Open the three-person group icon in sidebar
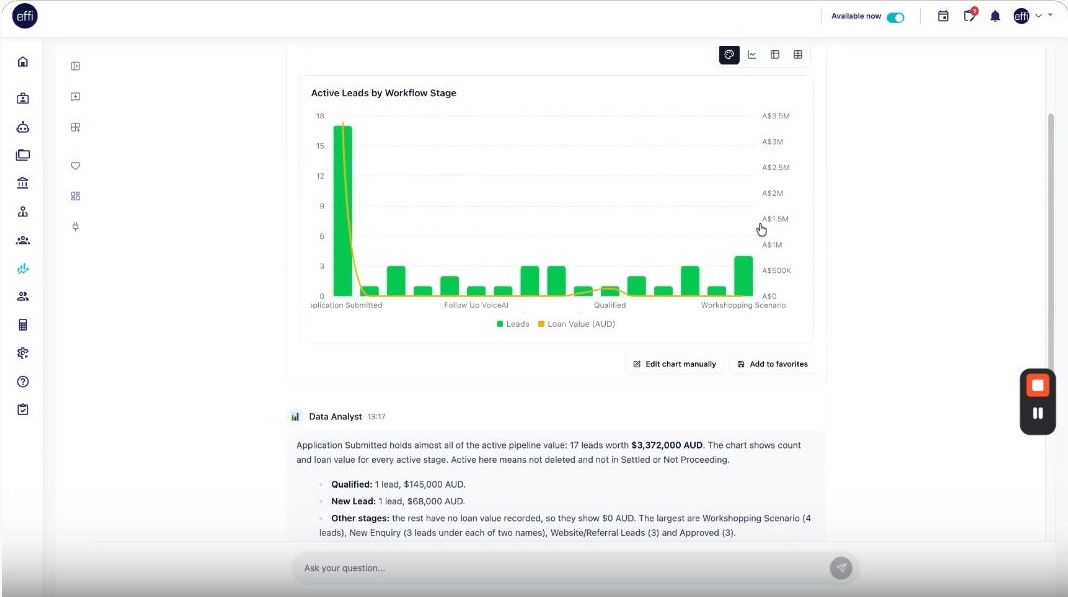The image size is (1068, 597). (22, 240)
